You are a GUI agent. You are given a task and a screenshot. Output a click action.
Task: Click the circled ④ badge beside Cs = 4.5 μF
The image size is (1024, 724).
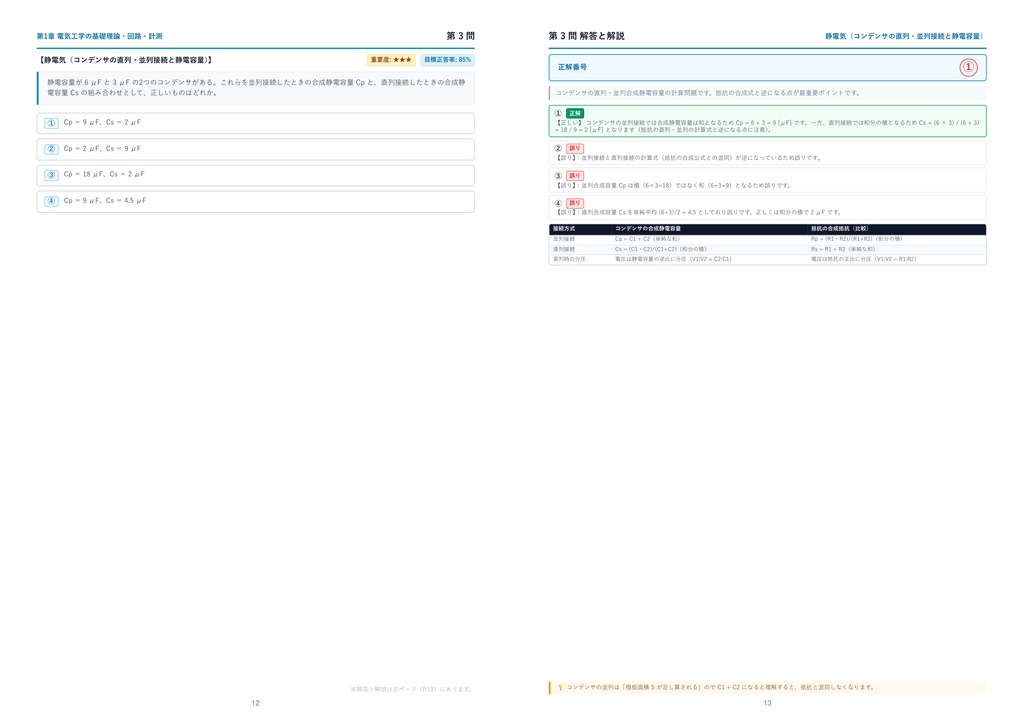(52, 201)
